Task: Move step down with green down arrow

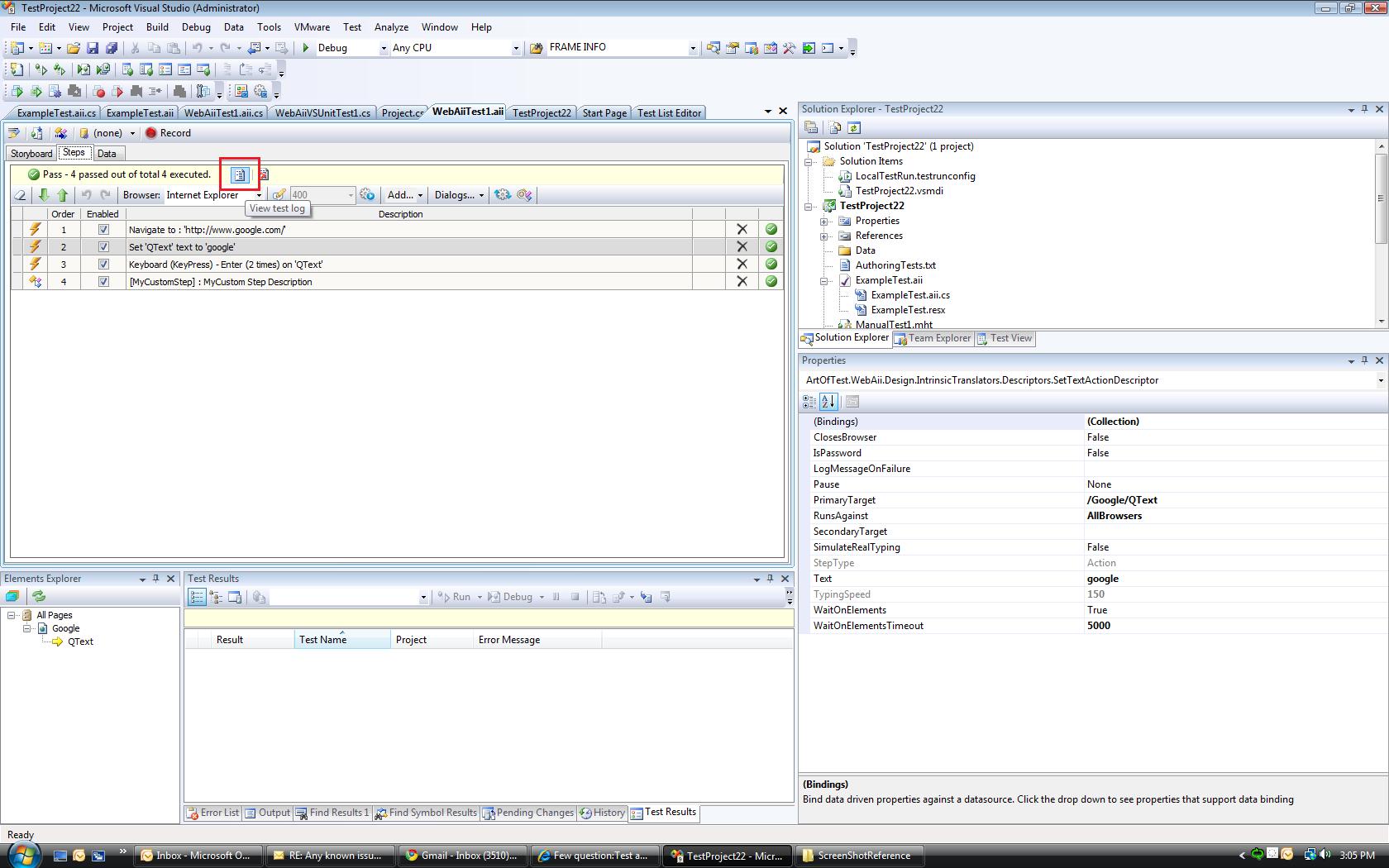Action: pyautogui.click(x=44, y=195)
